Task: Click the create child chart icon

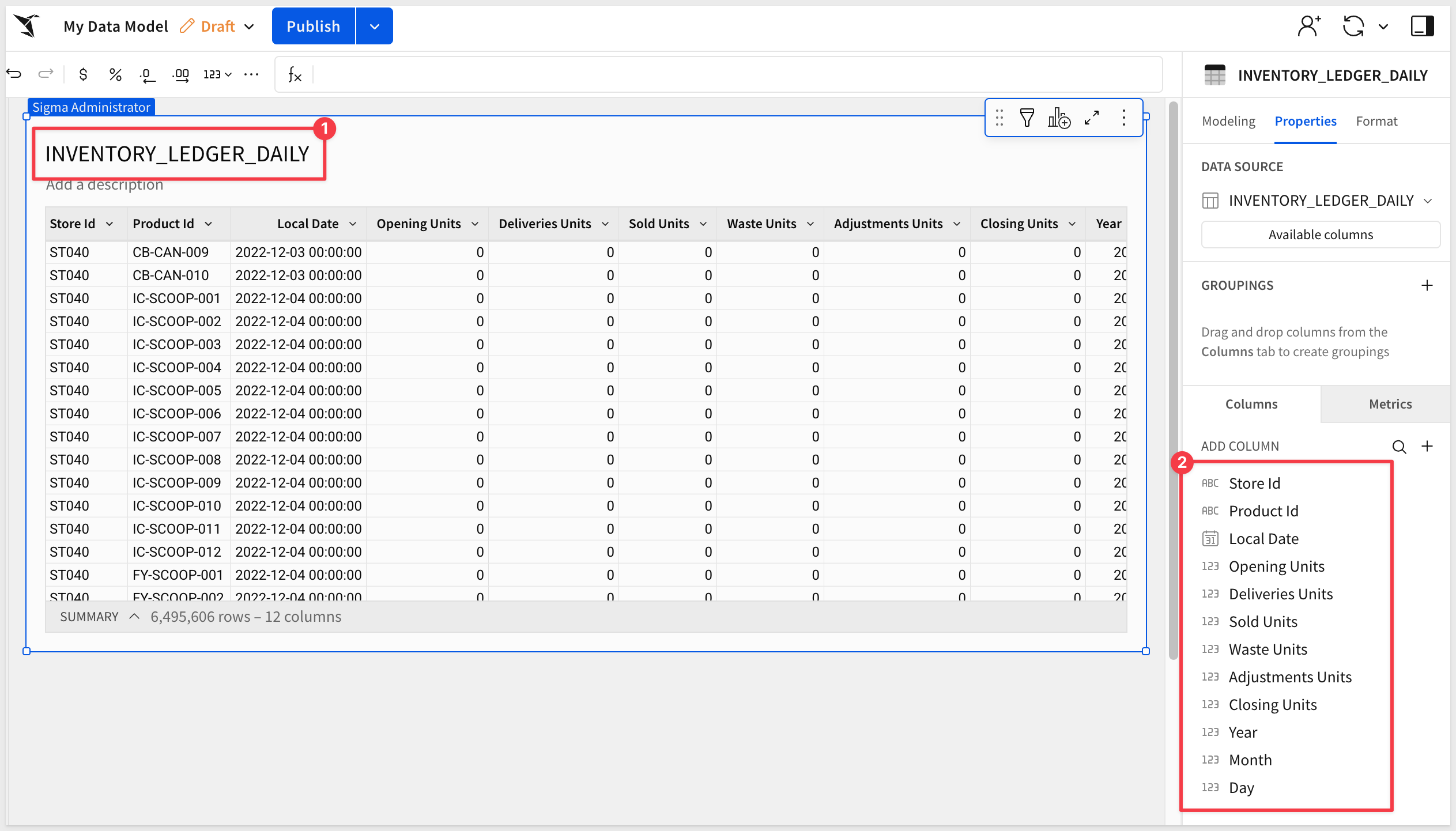Action: [1059, 118]
